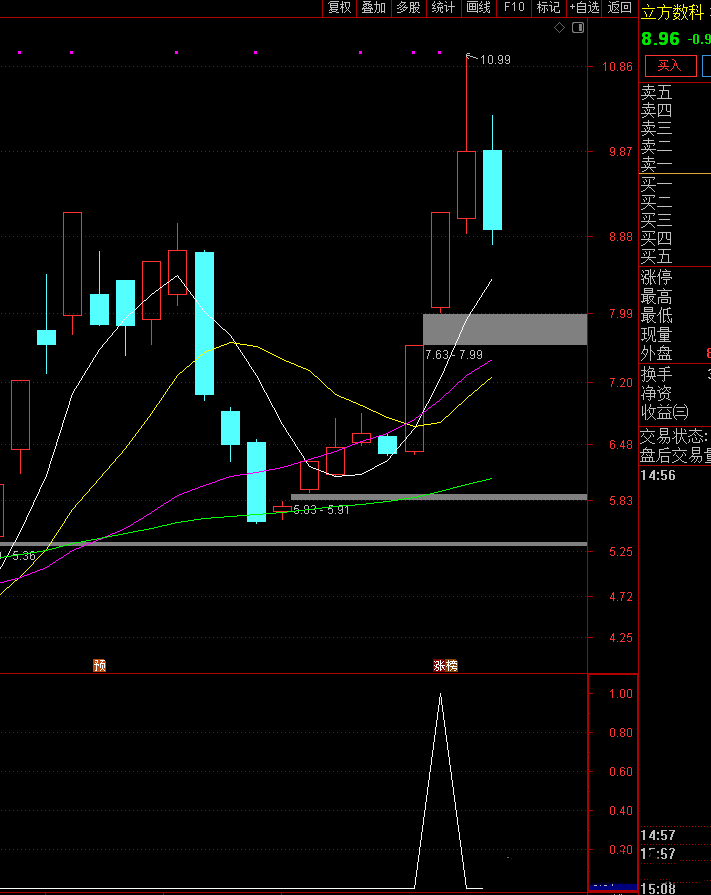This screenshot has height=895, width=711.
Task: Select the 卖一 ask level row
Action: coord(657,164)
